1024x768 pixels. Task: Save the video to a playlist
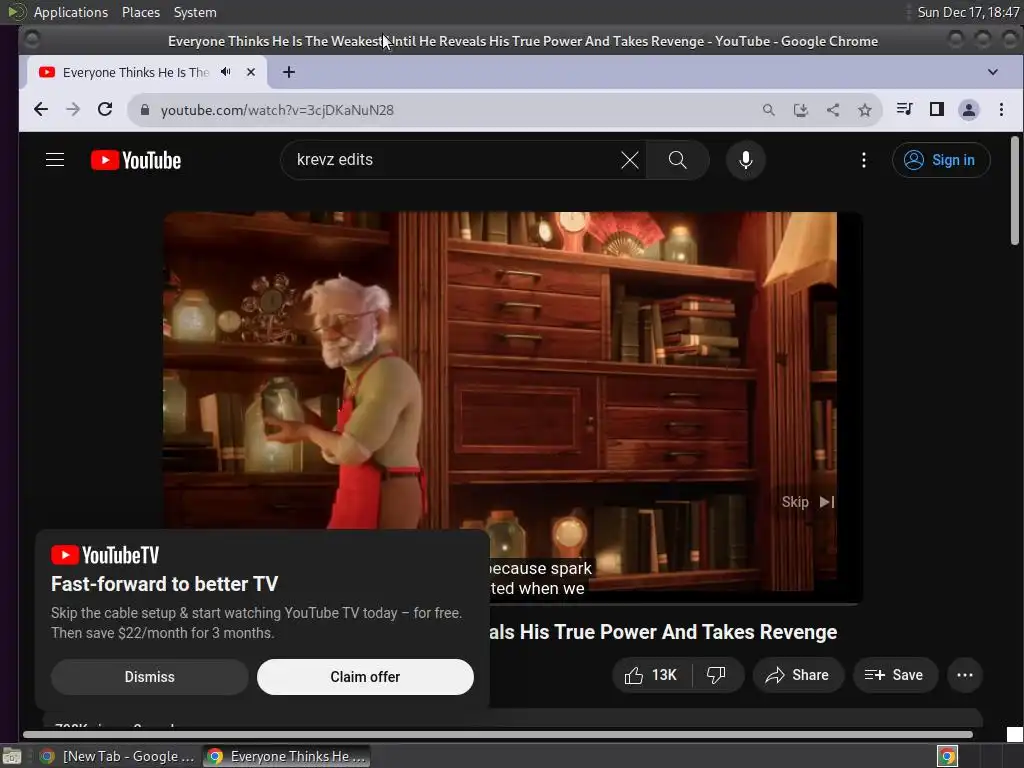pos(895,675)
